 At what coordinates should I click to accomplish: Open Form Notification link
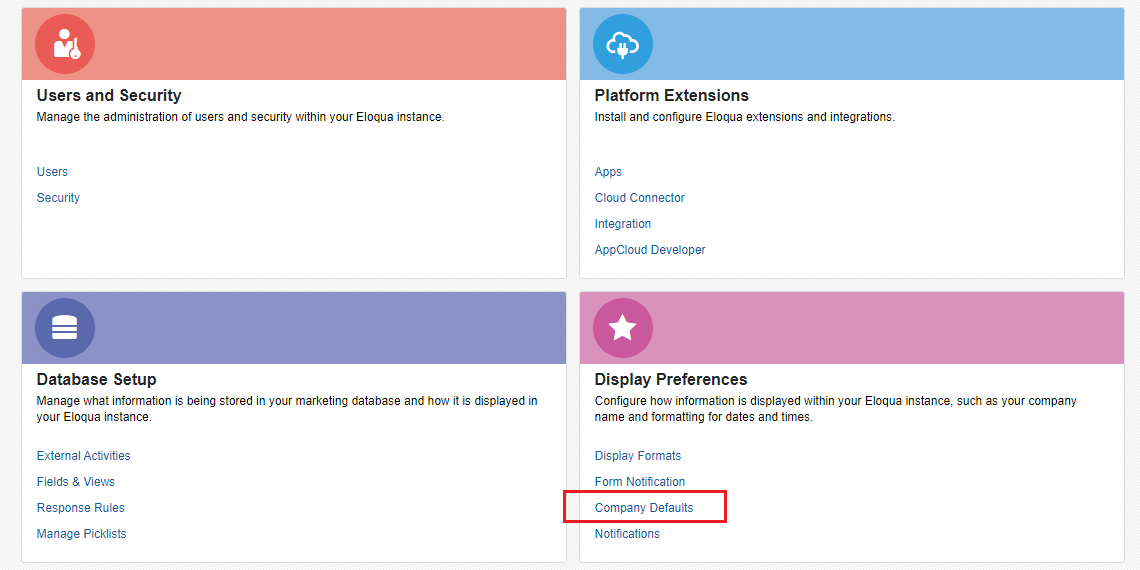point(640,482)
